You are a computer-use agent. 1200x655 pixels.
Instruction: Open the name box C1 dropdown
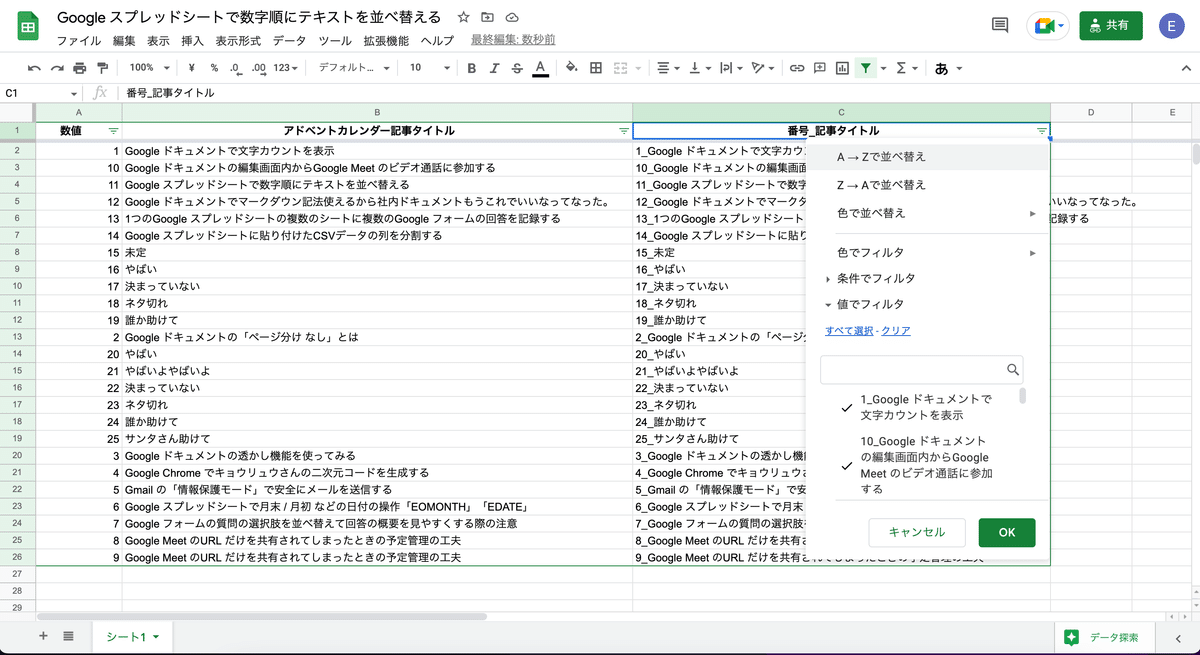pyautogui.click(x=76, y=93)
